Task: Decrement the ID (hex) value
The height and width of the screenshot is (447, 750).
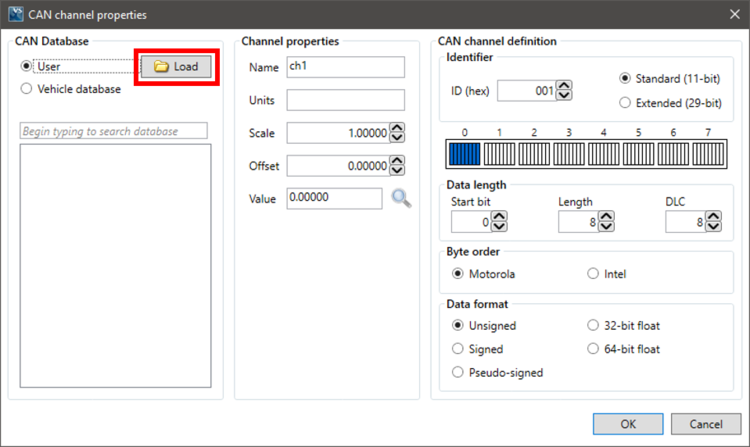Action: tap(564, 96)
